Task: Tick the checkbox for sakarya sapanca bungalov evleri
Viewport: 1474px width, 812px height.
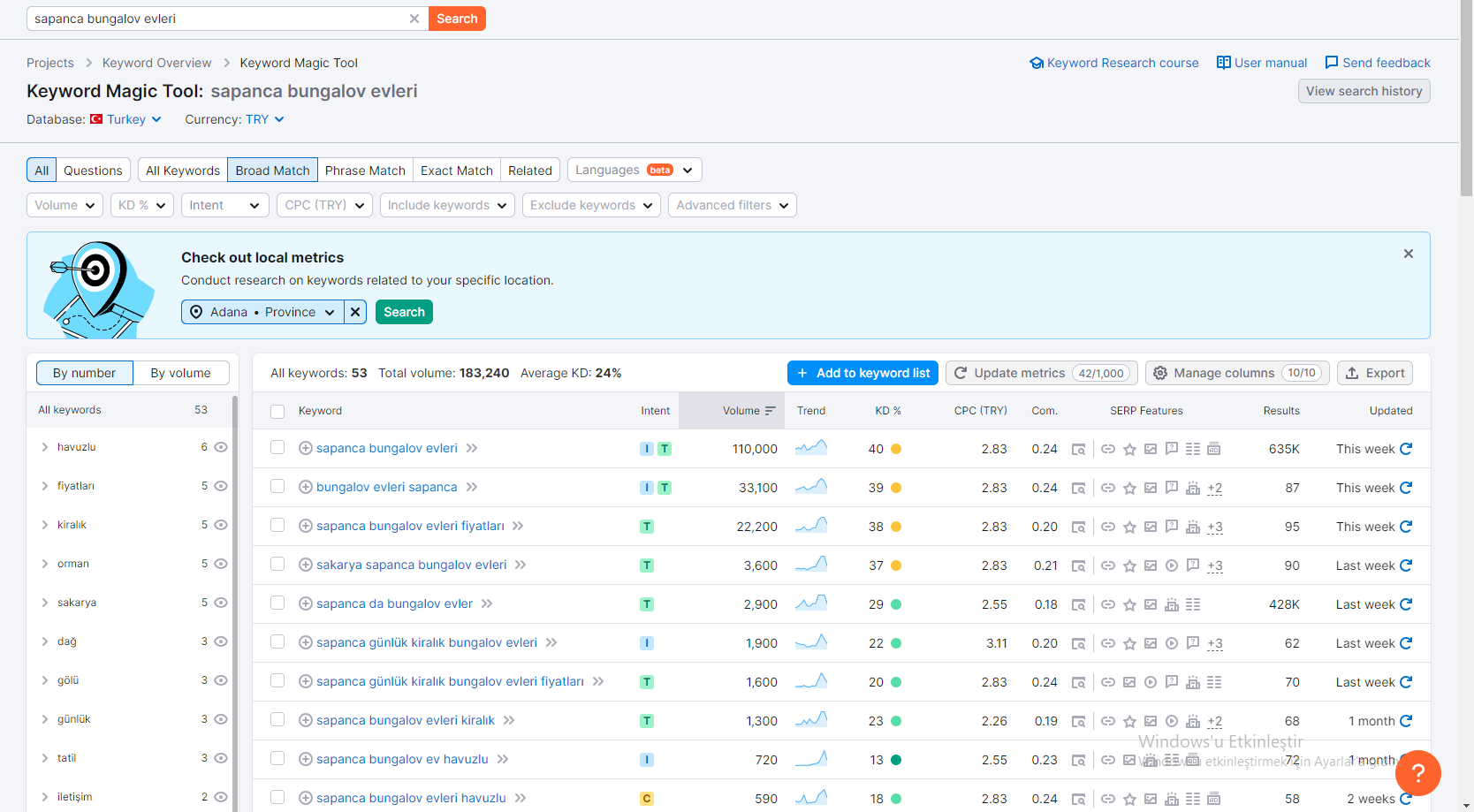Action: (x=277, y=565)
